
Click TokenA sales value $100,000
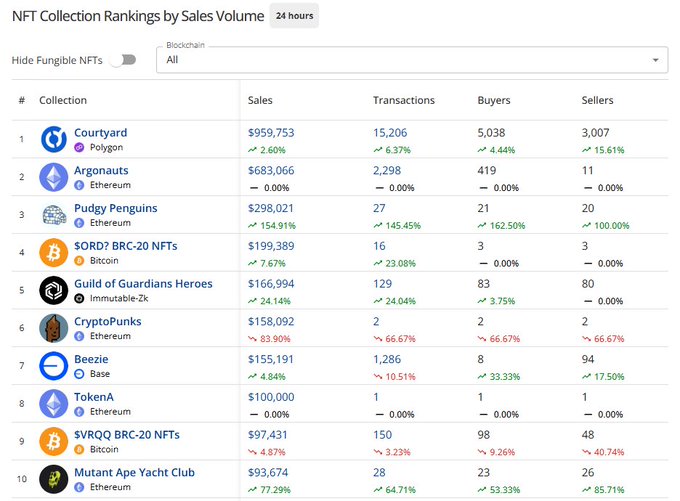pos(271,397)
